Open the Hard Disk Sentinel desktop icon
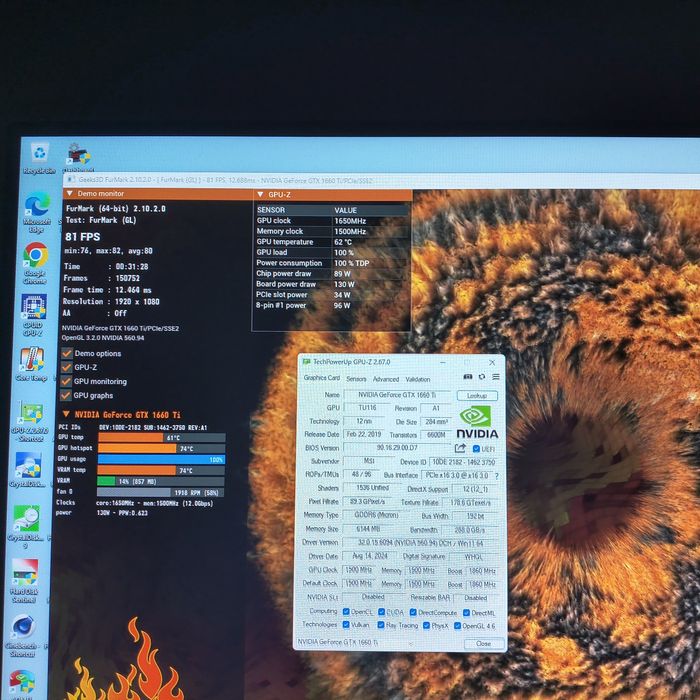700x700 pixels. [24, 580]
